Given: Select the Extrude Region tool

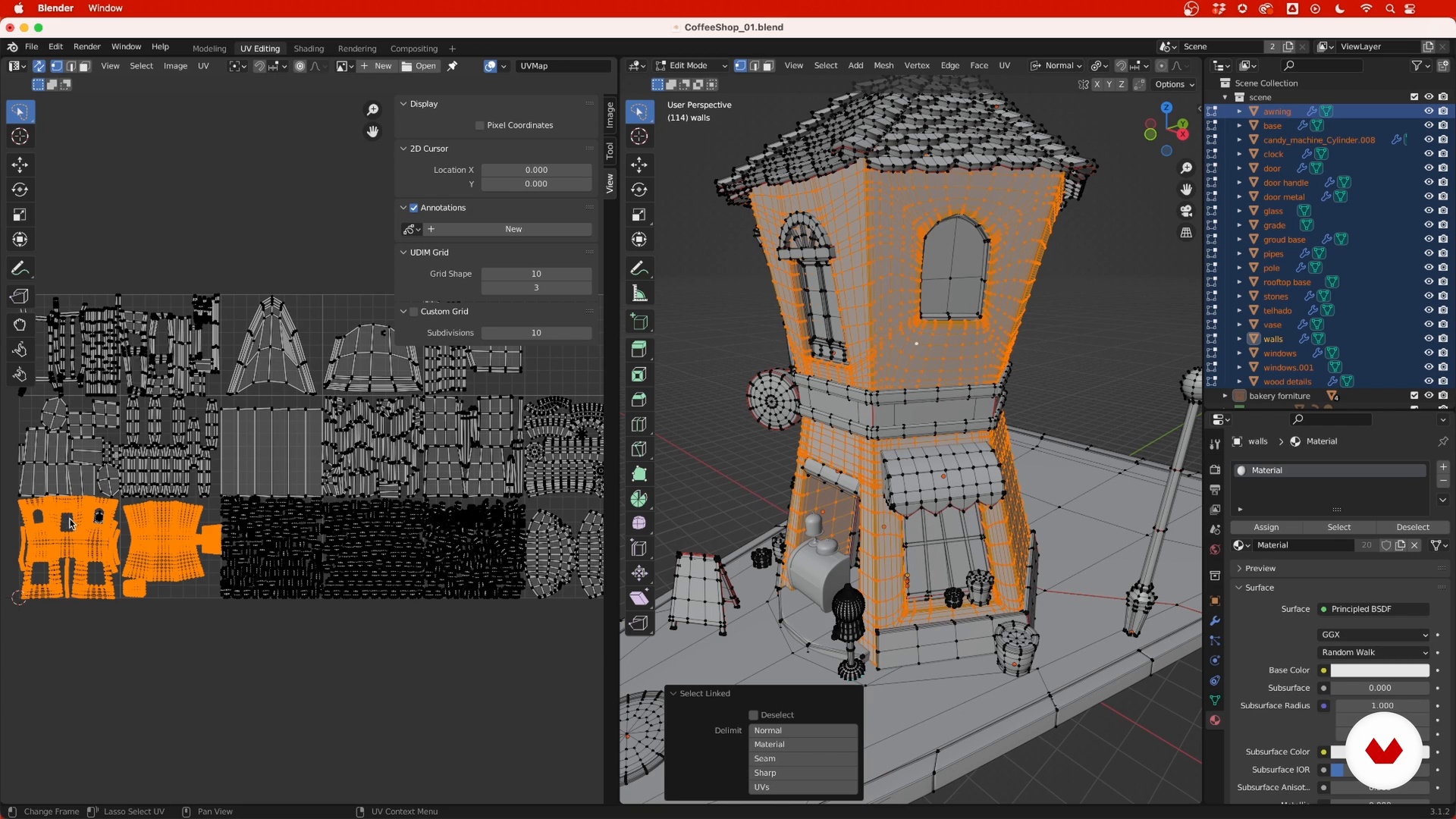Looking at the screenshot, I should tap(639, 350).
